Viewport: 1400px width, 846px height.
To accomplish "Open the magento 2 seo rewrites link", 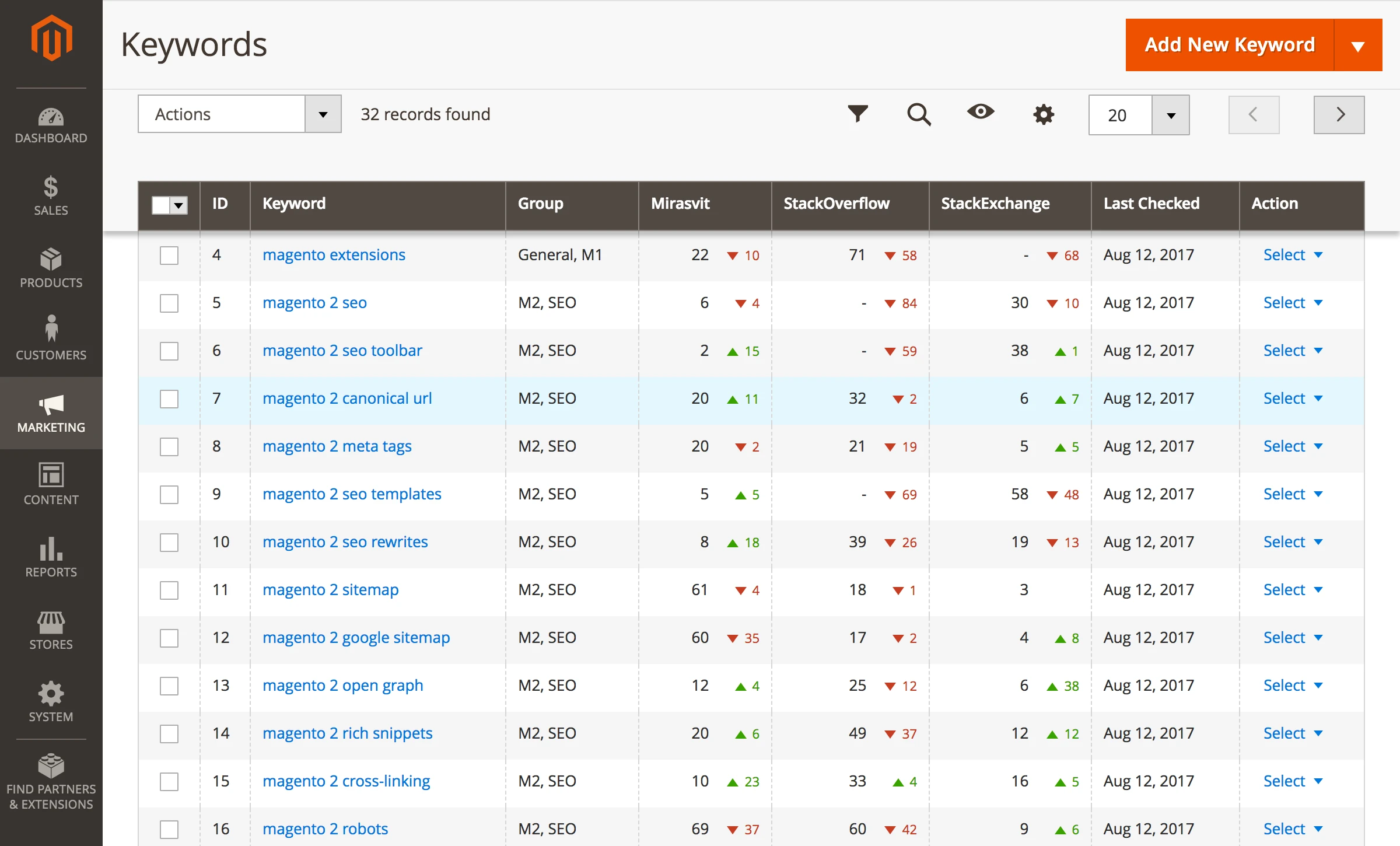I will [345, 542].
